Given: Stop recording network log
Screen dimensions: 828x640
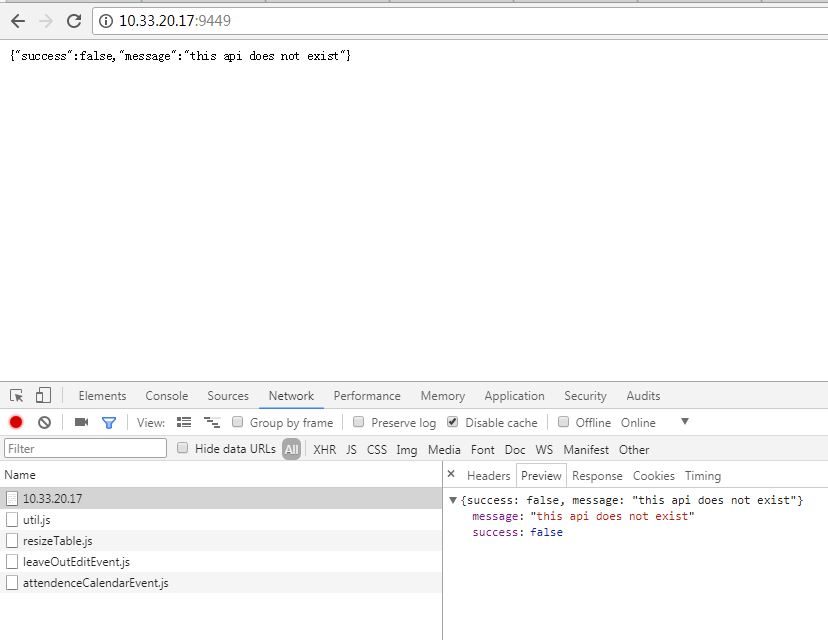Looking at the screenshot, I should click(x=16, y=422).
